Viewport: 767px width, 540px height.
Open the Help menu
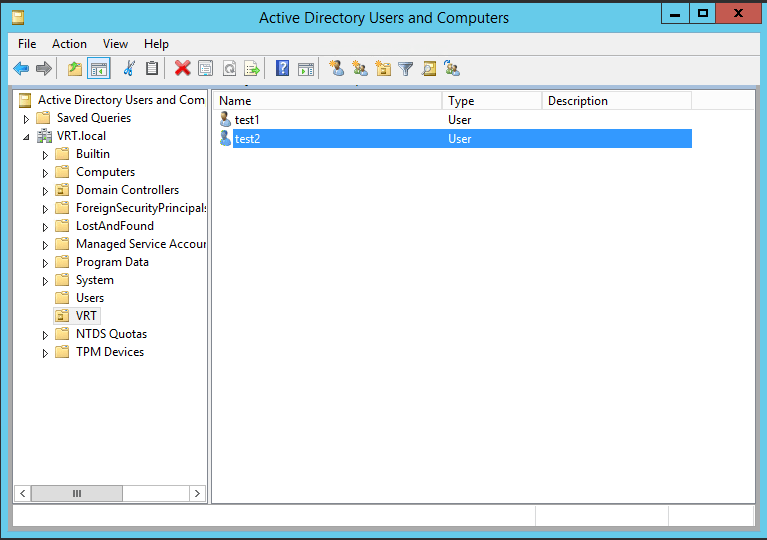pyautogui.click(x=156, y=44)
